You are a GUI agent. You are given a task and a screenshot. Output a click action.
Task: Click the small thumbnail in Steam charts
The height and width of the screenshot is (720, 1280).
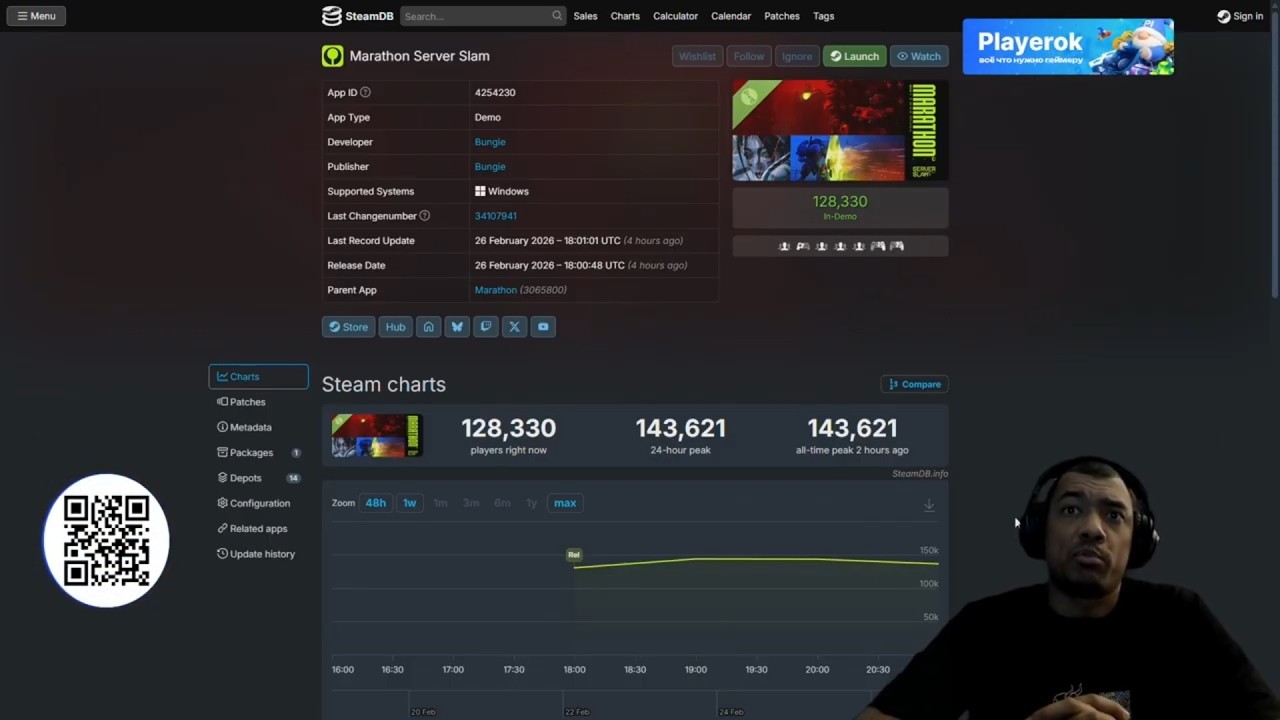click(377, 436)
